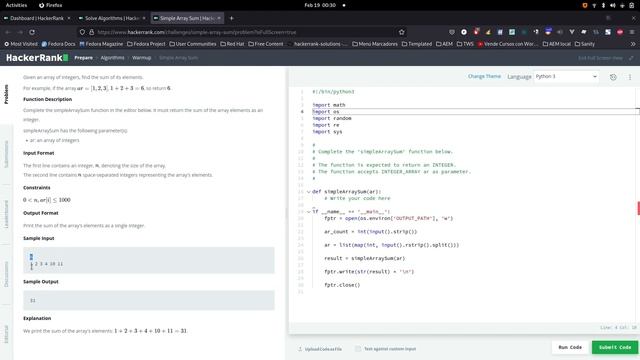Open the Free Content bookmarks folder
Viewport: 640px width, 360px height.
coord(265,44)
